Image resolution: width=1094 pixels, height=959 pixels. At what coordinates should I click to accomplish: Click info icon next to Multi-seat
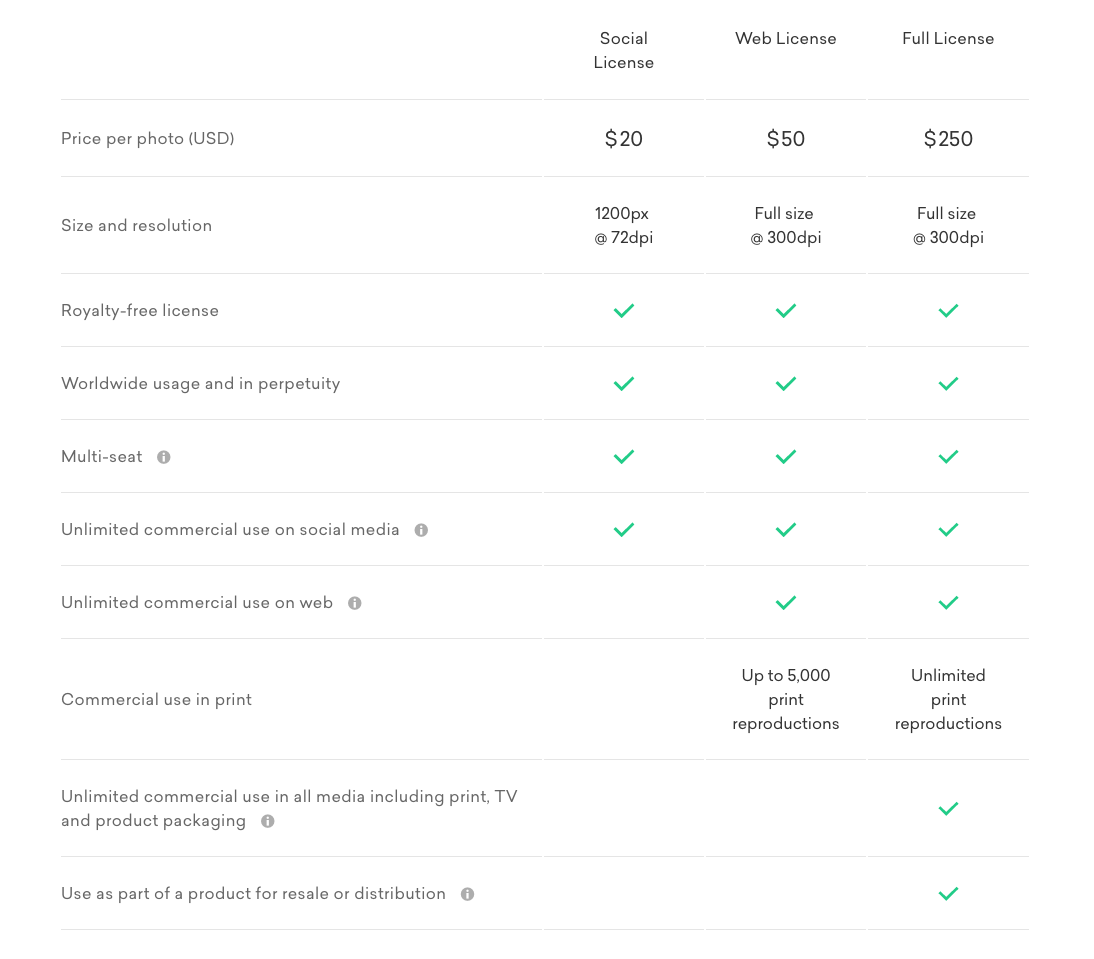click(x=164, y=457)
